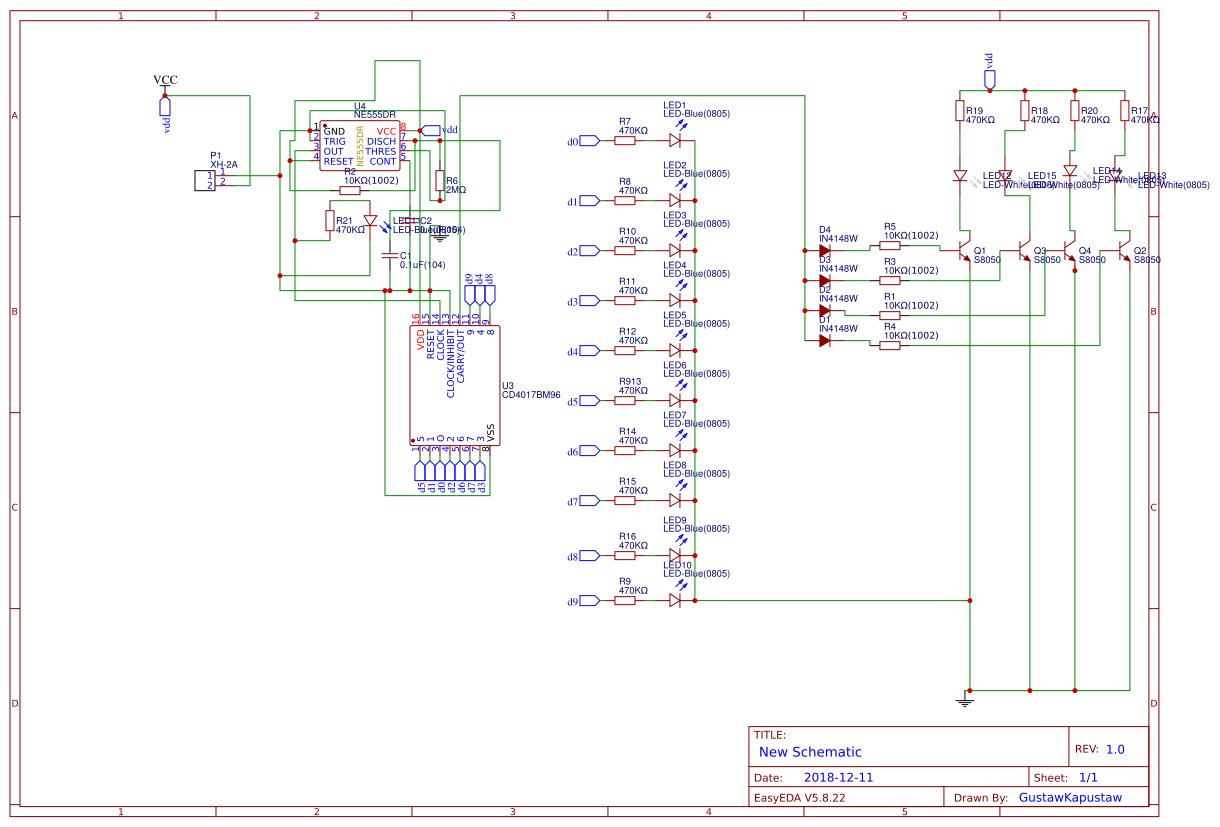The width and height of the screenshot is (1220, 827).
Task: Select capacitor C1 labeled 0.1uF
Action: pos(392,258)
